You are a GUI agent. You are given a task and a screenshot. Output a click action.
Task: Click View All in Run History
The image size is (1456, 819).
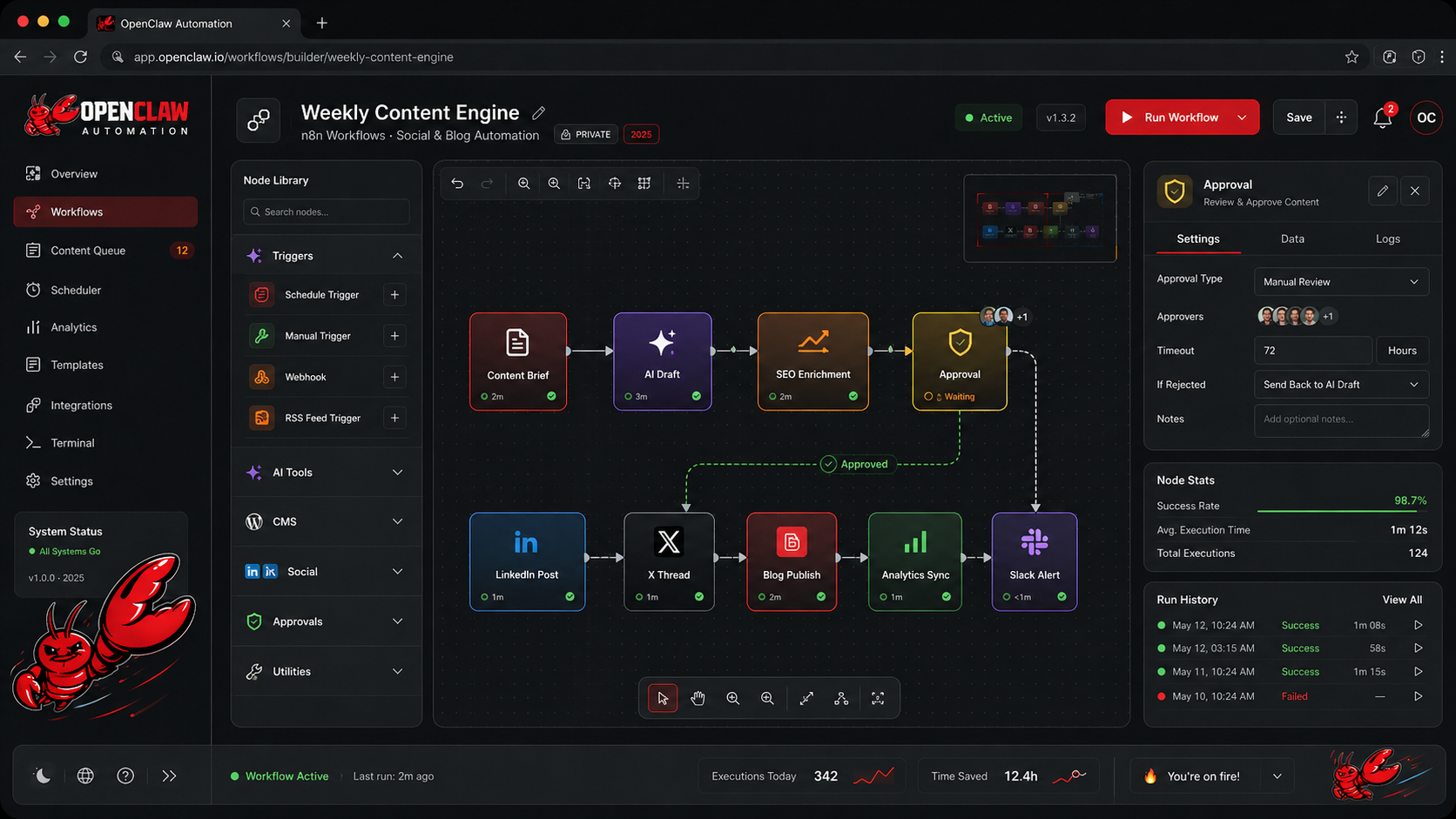(x=1401, y=599)
